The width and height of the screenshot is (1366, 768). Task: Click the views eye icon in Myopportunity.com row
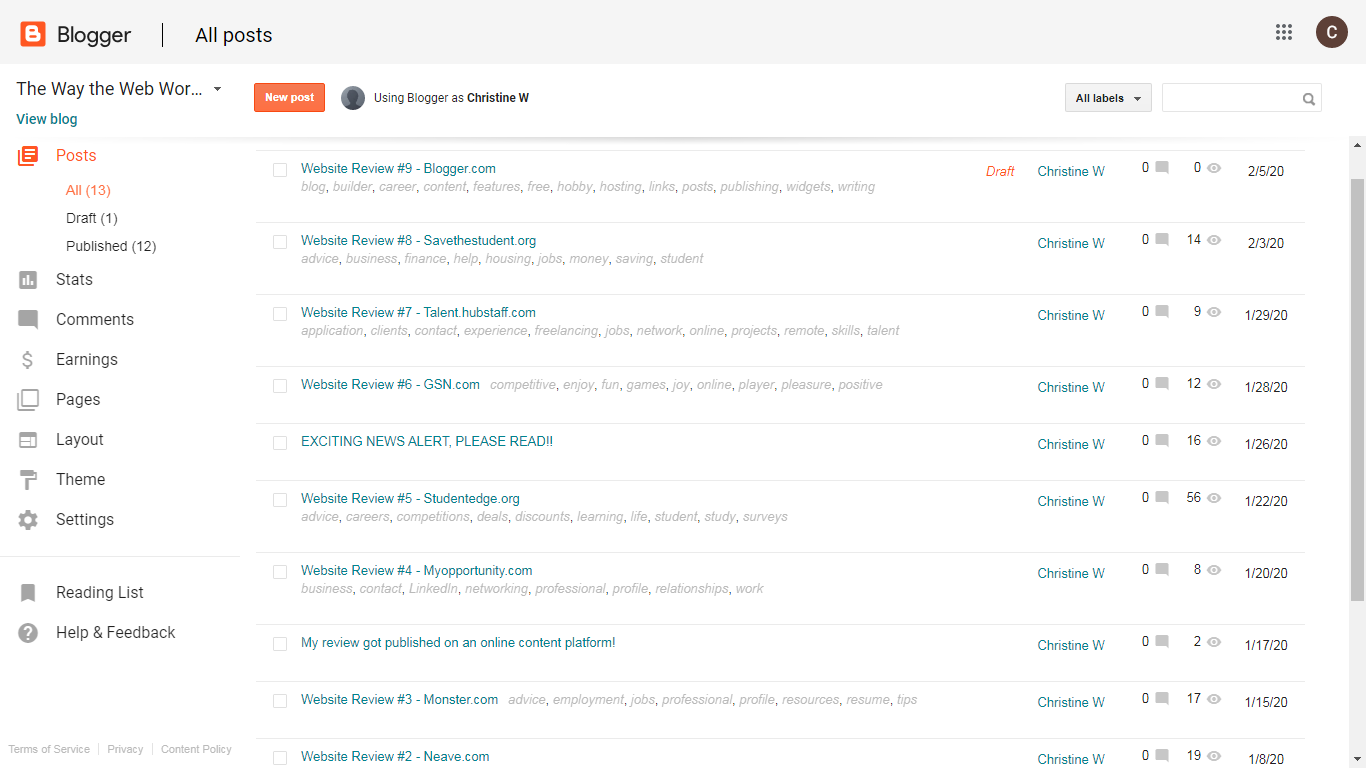click(1214, 570)
